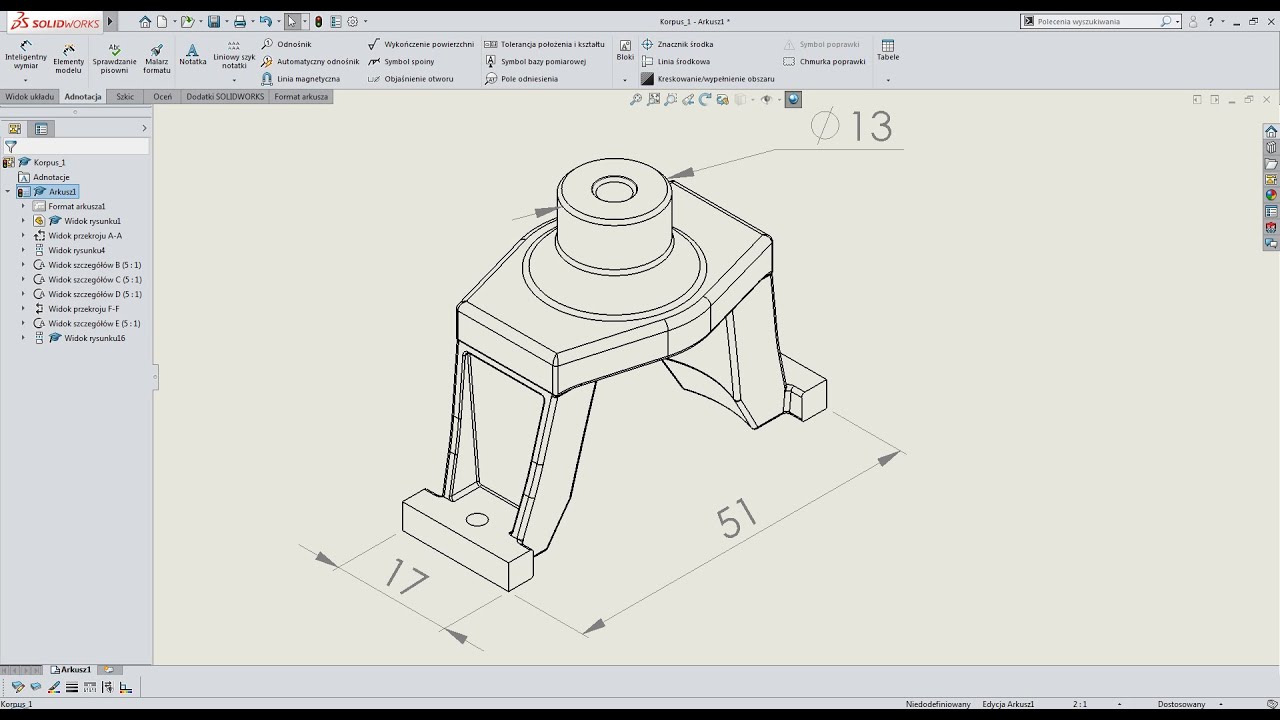Toggle hide/show items eye icon
The image size is (1280, 720).
point(766,99)
